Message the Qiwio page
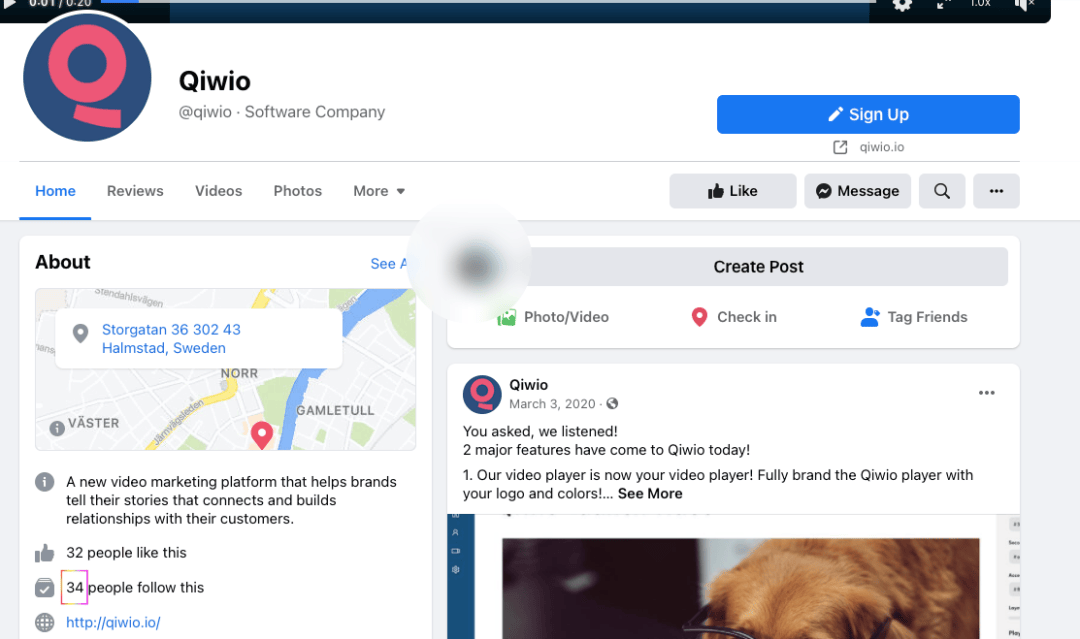1080x639 pixels. click(x=858, y=191)
